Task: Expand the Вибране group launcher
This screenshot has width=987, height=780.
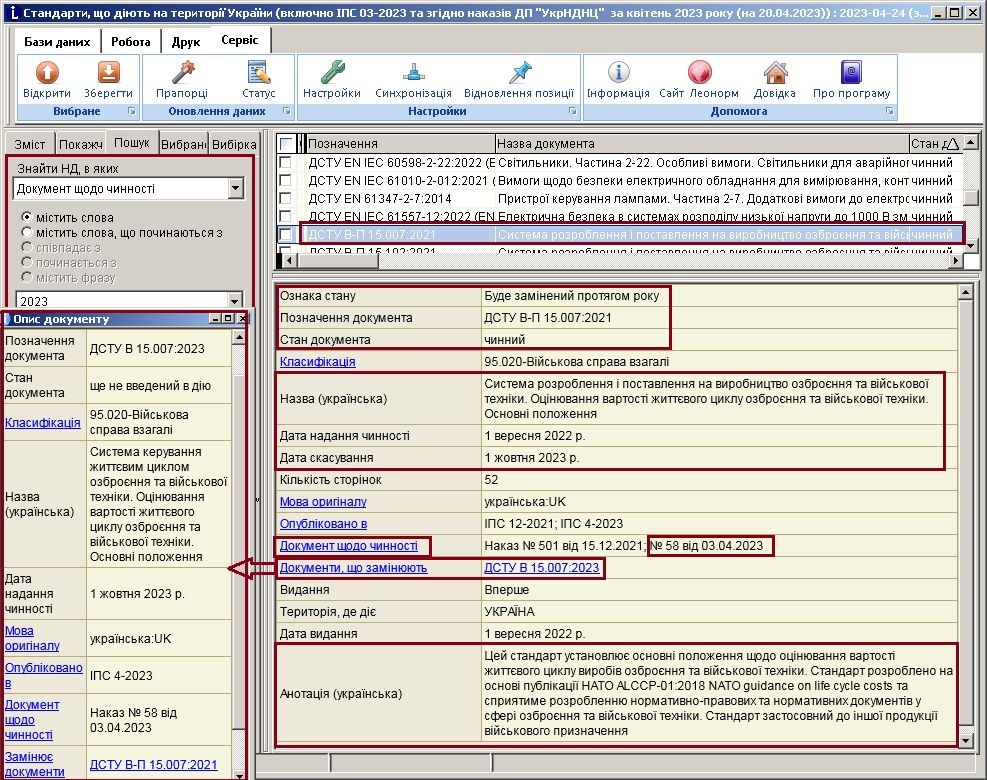Action: [x=132, y=111]
